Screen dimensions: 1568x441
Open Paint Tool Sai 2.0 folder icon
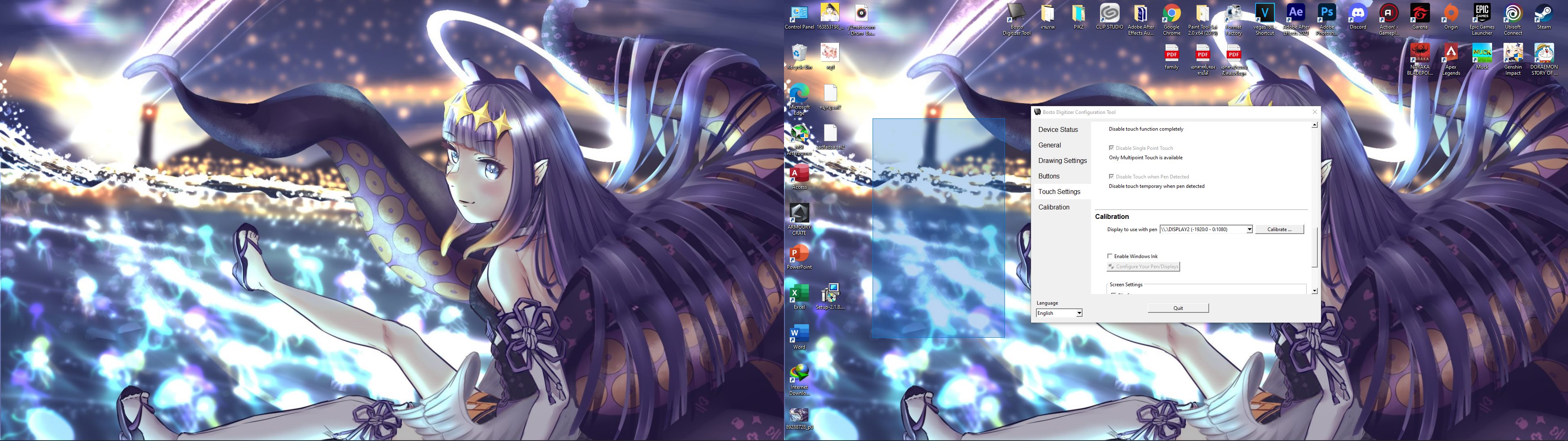tap(1203, 18)
